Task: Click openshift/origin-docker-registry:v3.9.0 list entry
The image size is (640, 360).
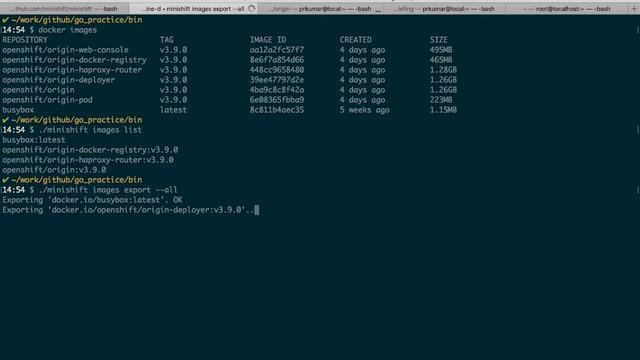Action: point(90,150)
